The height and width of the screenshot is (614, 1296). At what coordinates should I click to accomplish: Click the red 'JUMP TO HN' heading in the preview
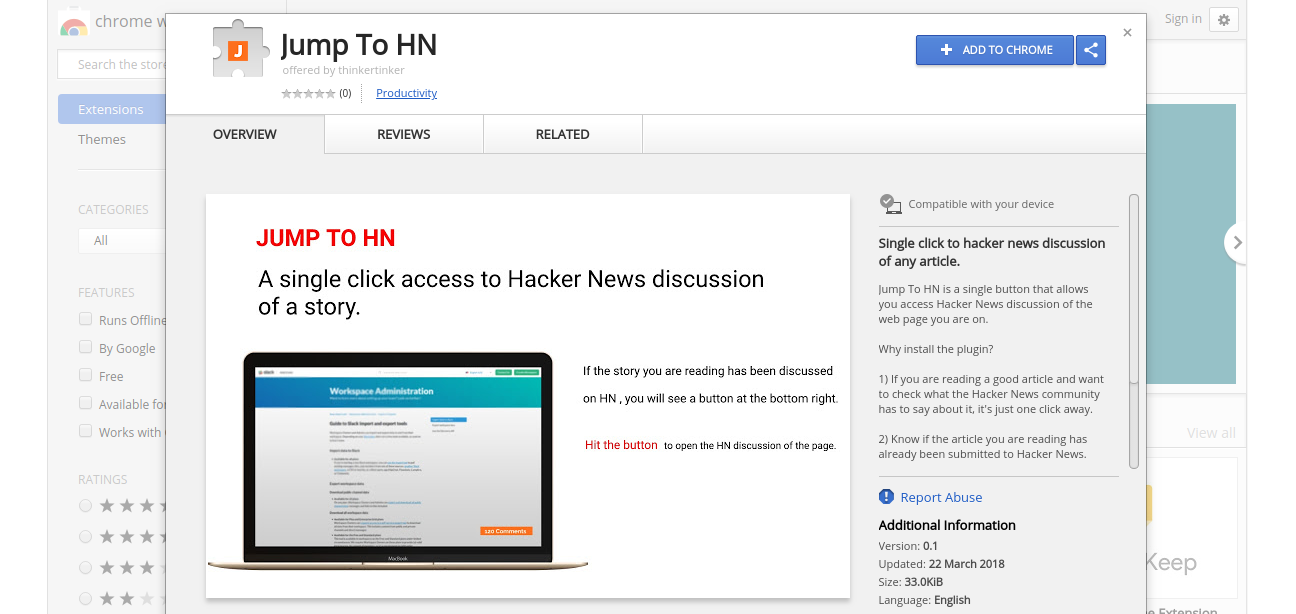326,238
